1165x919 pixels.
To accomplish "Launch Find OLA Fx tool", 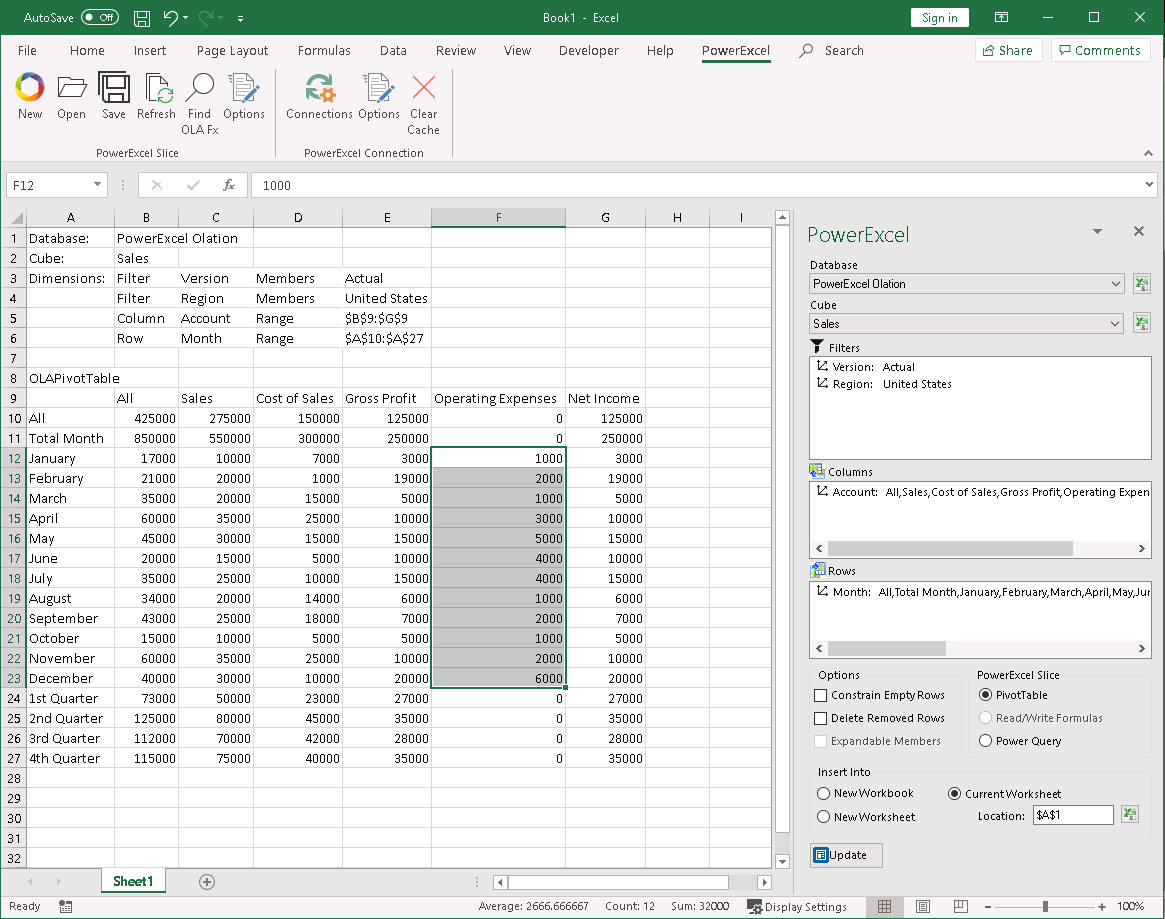I will (x=200, y=103).
